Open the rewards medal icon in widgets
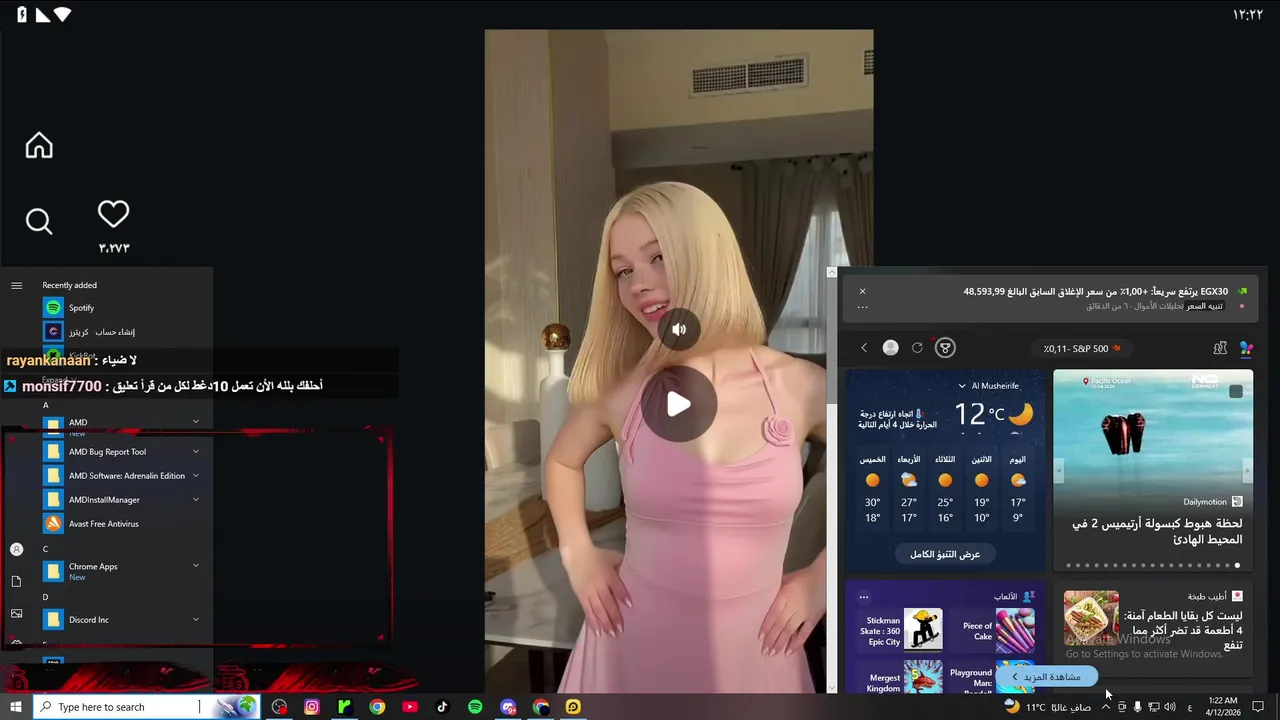This screenshot has width=1280, height=720. pos(945,348)
